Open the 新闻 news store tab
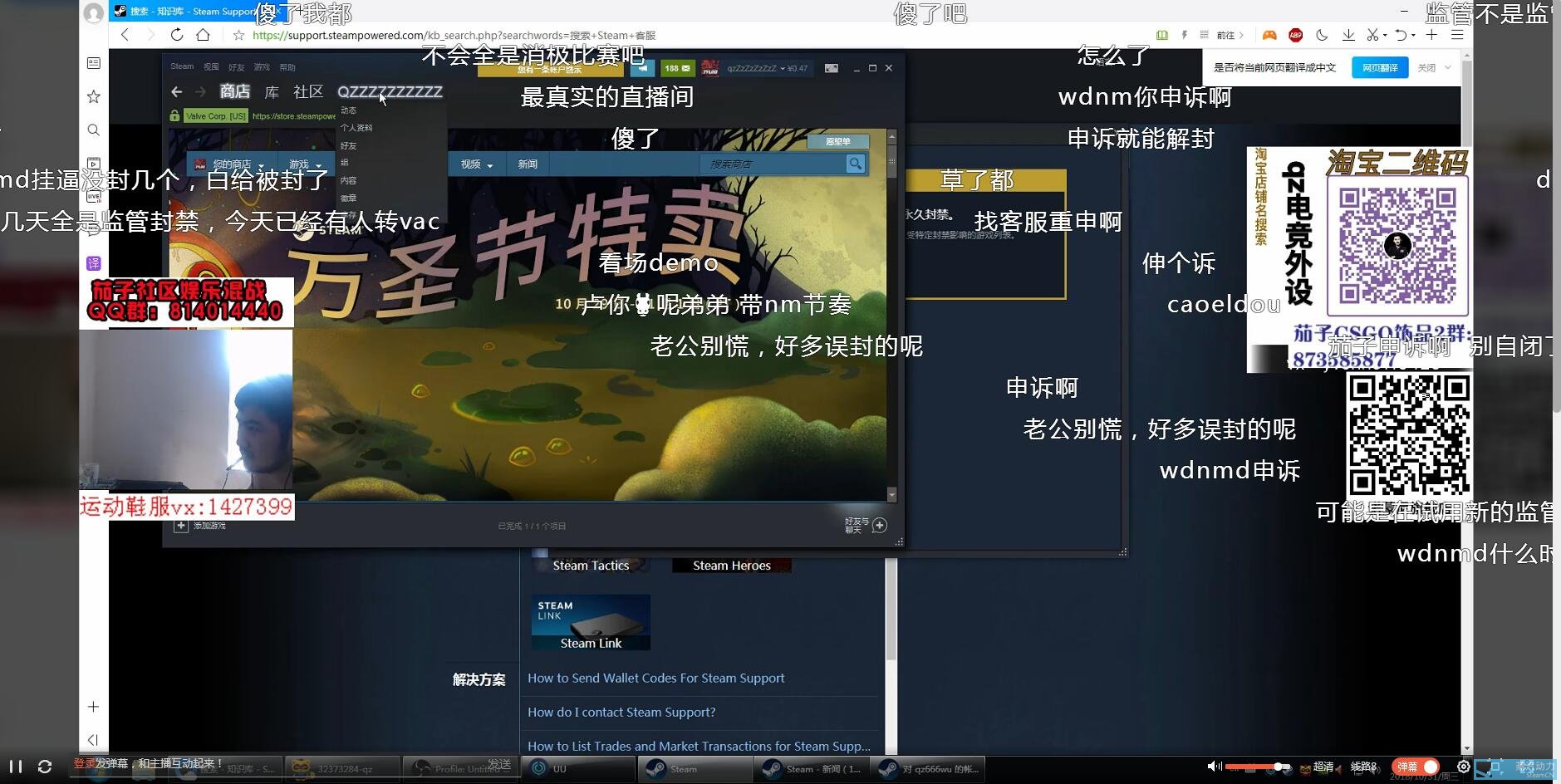The height and width of the screenshot is (784, 1561). (528, 164)
